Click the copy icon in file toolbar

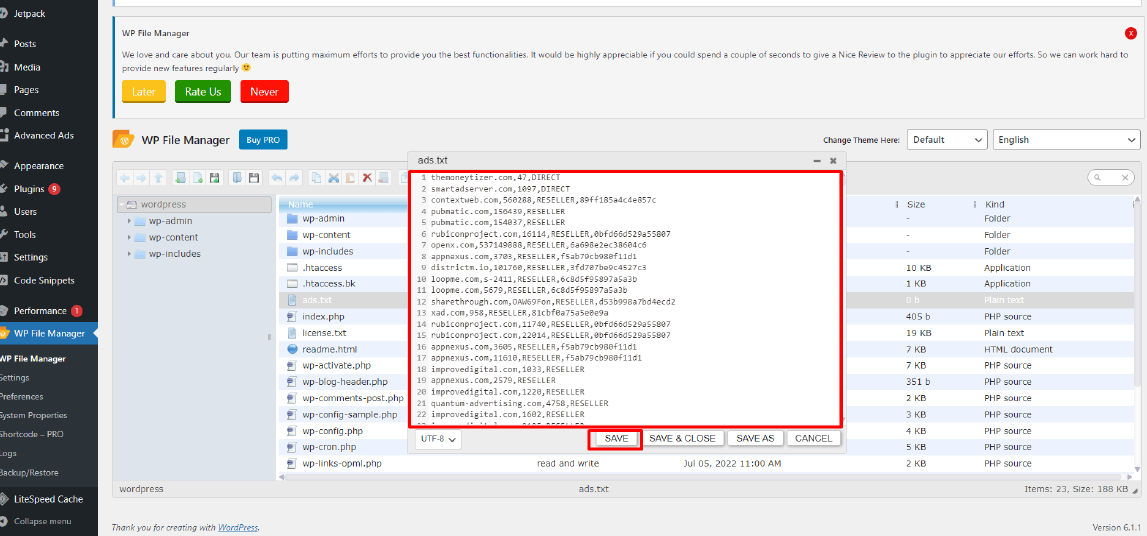[316, 178]
